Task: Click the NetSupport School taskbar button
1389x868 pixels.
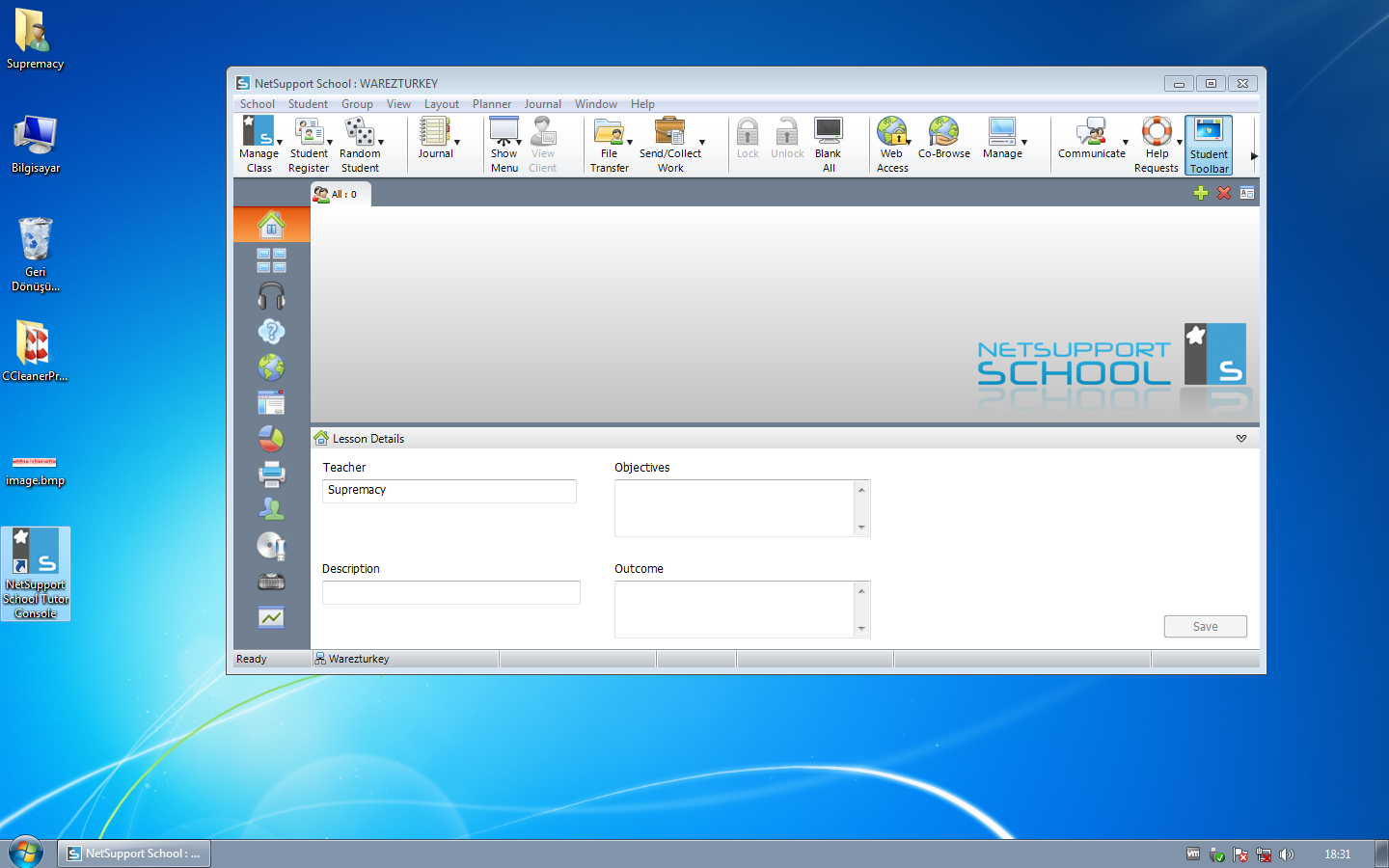Action: (134, 854)
